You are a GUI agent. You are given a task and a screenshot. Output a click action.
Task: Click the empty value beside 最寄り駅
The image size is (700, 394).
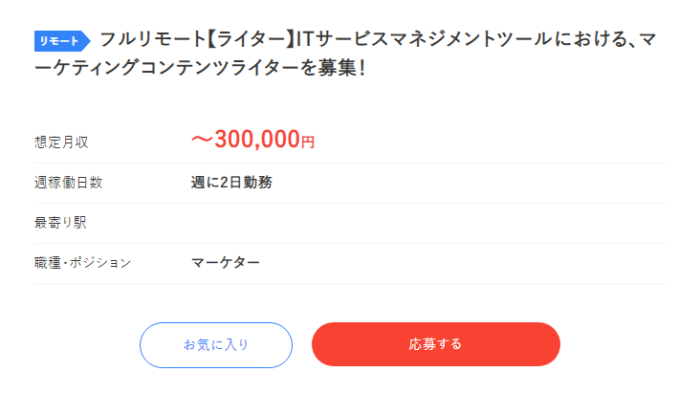click(x=428, y=223)
